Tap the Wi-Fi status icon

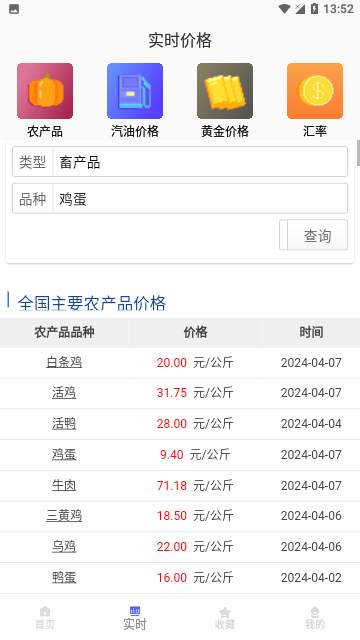click(x=284, y=9)
